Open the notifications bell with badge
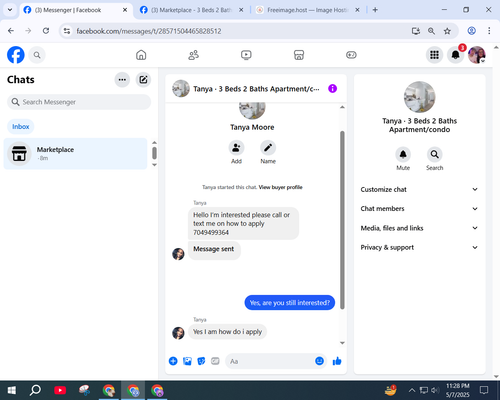 pyautogui.click(x=456, y=55)
